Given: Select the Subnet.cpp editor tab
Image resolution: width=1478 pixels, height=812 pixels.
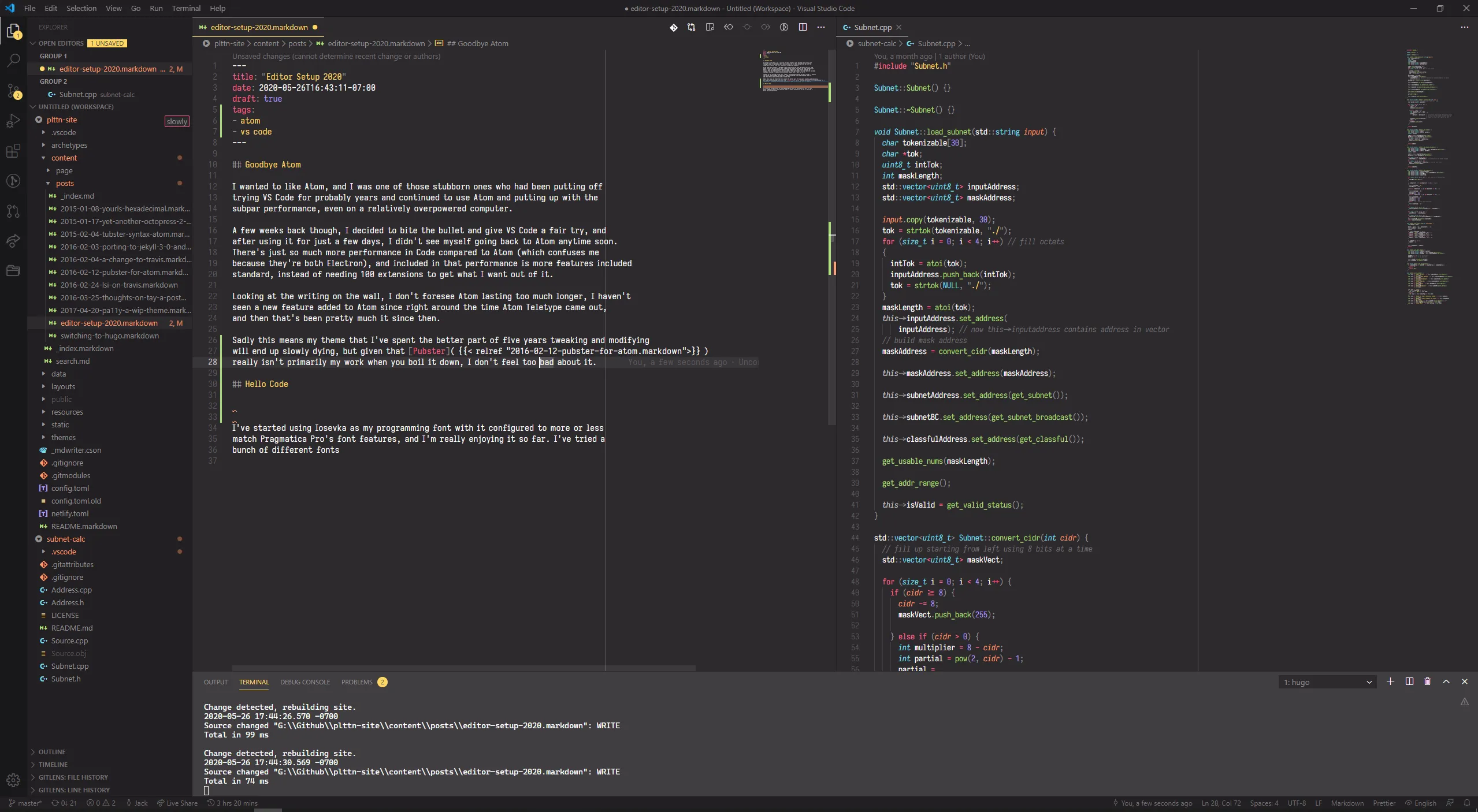Looking at the screenshot, I should tap(872, 27).
